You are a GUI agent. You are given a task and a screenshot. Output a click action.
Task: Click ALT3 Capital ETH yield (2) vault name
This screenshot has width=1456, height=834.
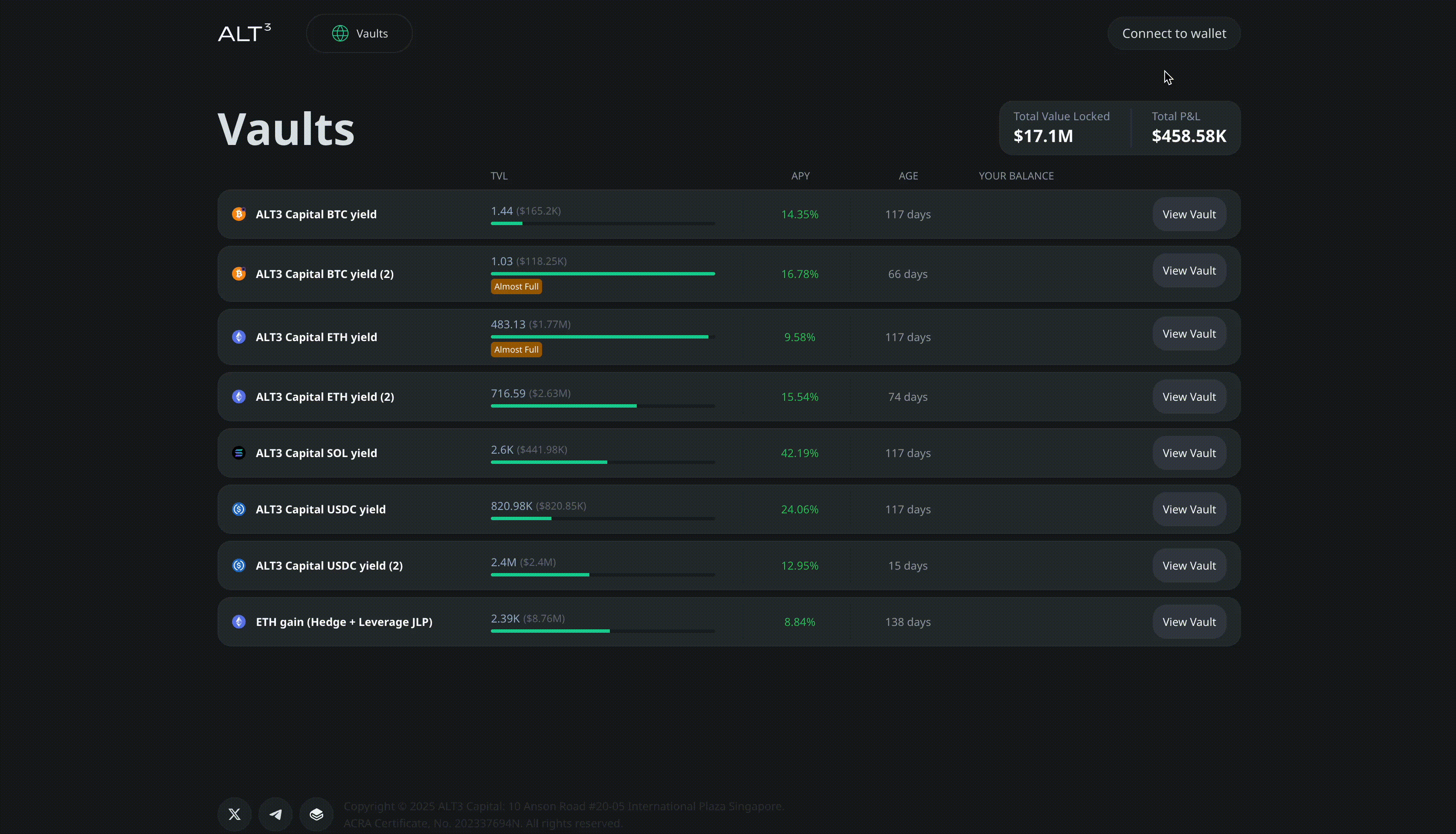(325, 397)
